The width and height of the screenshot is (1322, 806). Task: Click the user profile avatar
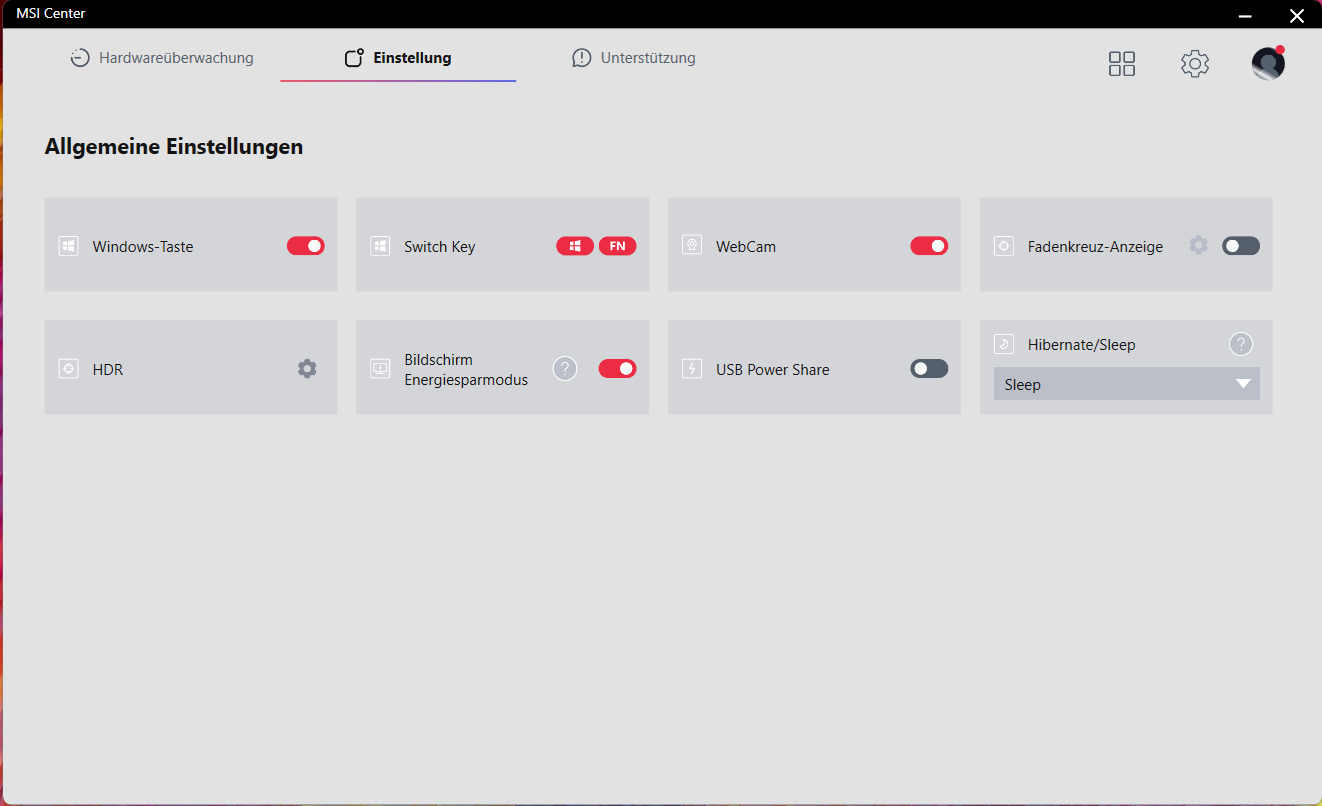tap(1268, 64)
